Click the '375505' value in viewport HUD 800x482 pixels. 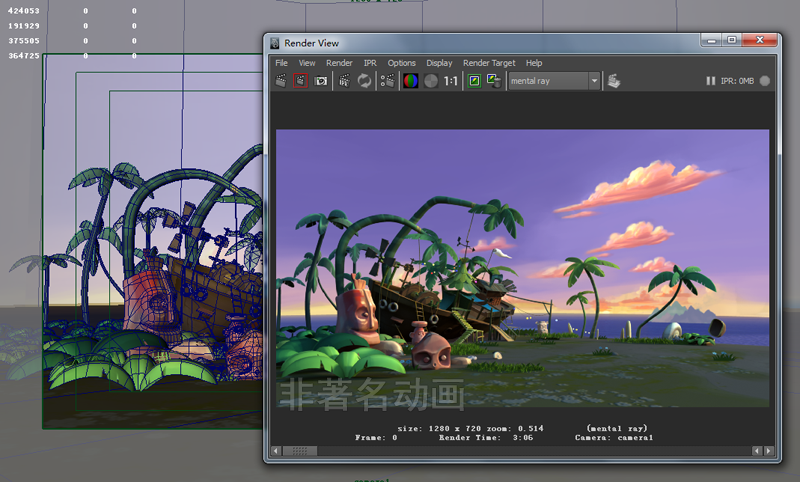pyautogui.click(x=23, y=41)
